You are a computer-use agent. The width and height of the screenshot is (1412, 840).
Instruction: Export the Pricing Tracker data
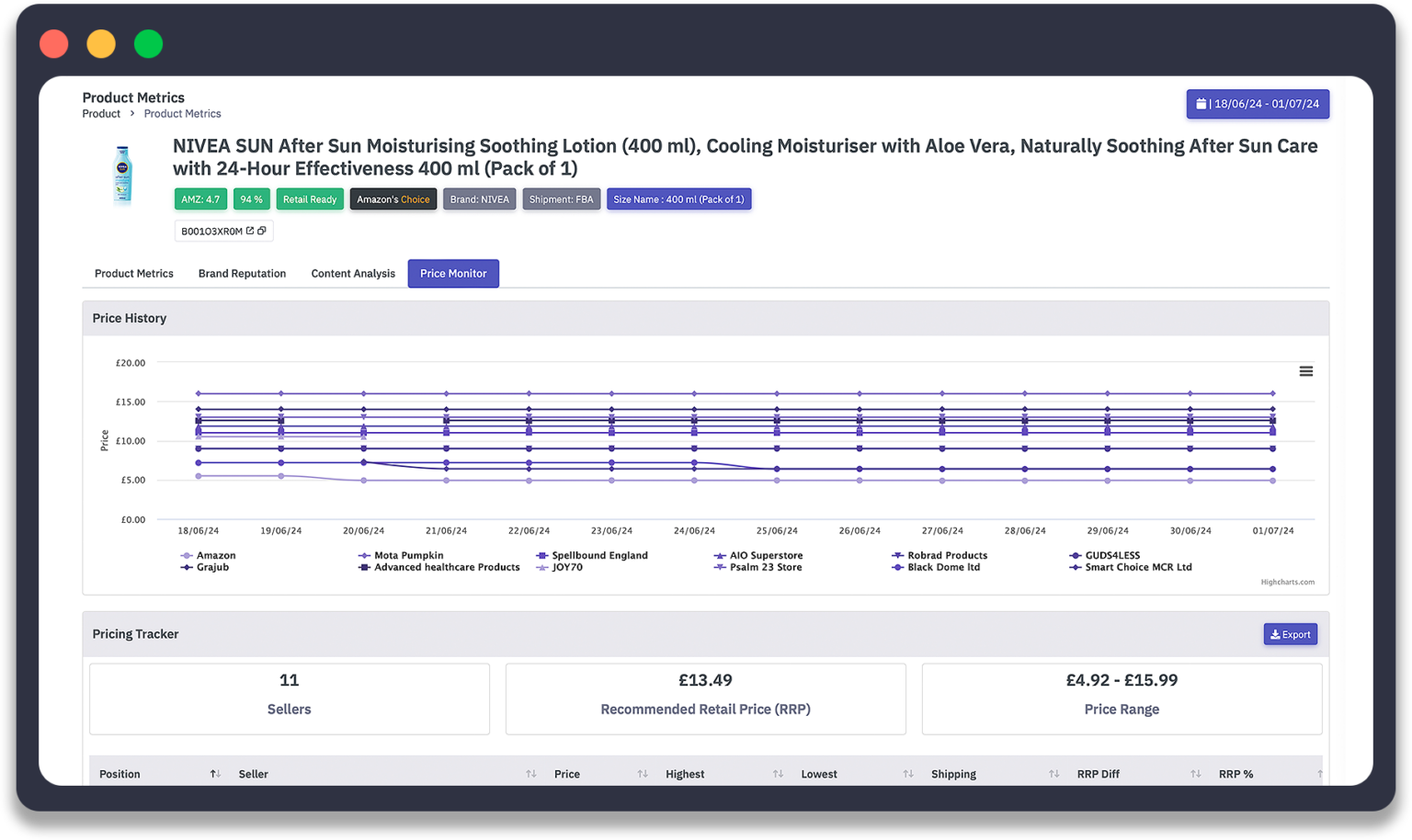click(x=1290, y=634)
